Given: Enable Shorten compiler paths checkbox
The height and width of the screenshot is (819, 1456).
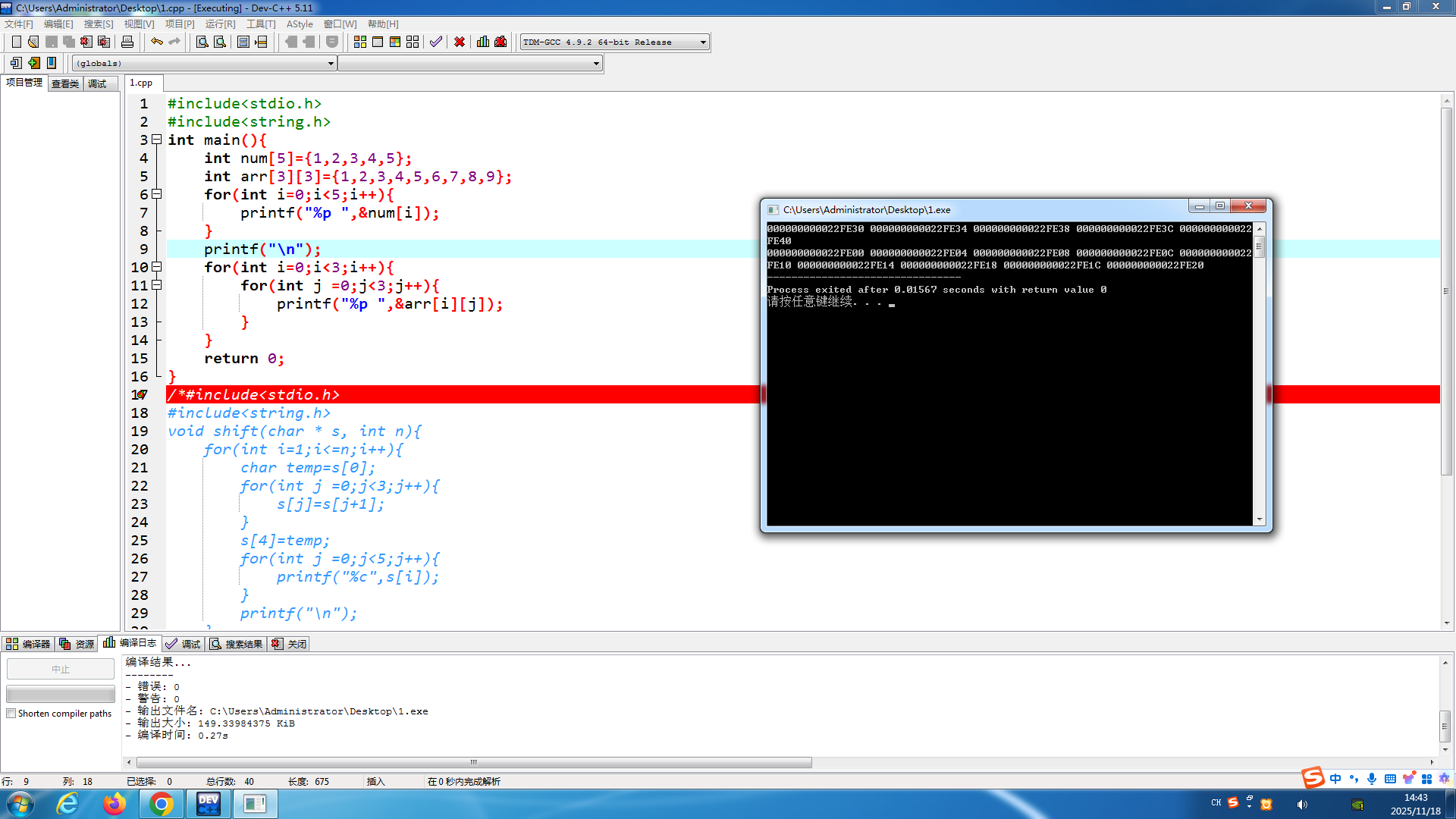Looking at the screenshot, I should [11, 714].
